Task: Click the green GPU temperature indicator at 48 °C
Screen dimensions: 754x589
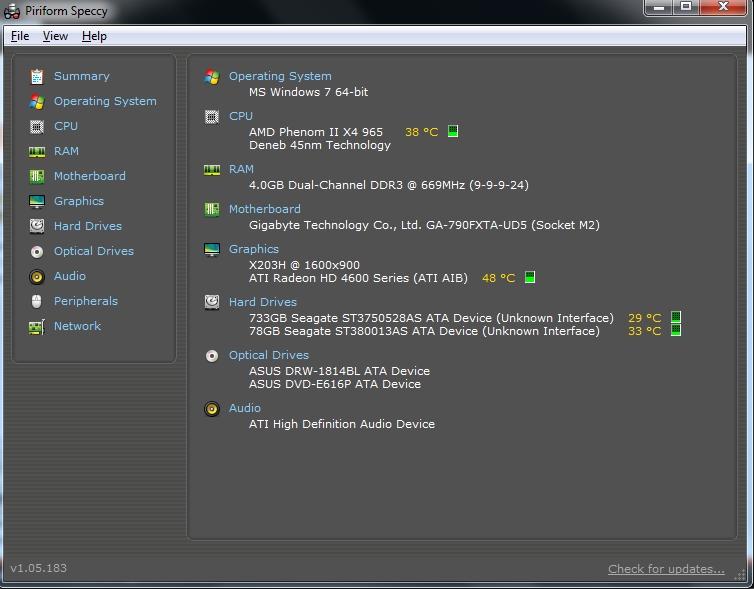Action: tap(530, 277)
